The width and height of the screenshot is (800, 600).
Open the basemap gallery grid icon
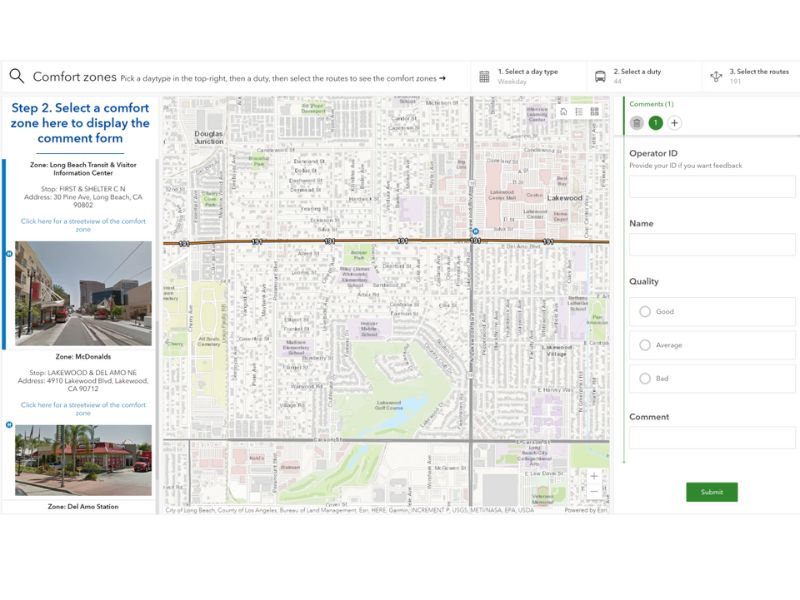594,111
